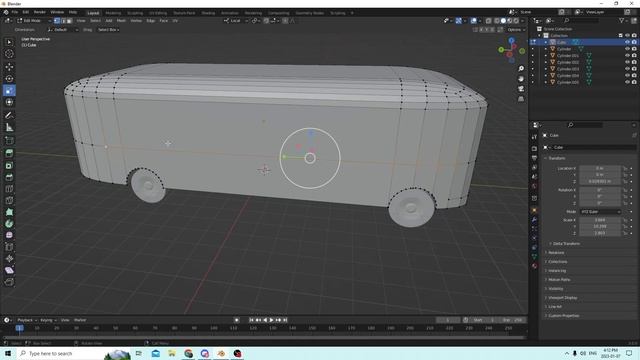Open the Render menu
This screenshot has width=640, height=360.
tap(40, 12)
